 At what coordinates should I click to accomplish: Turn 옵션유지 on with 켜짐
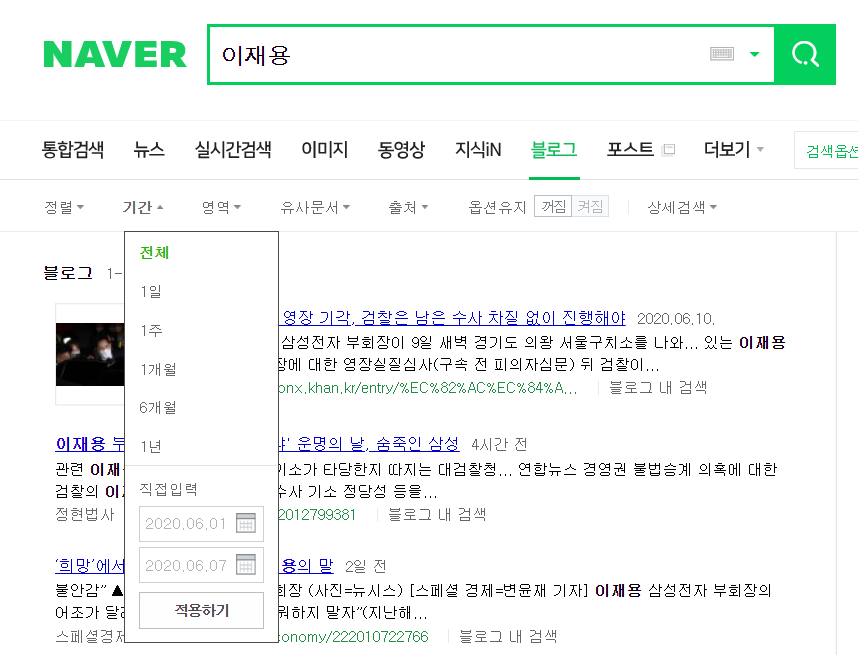click(x=590, y=206)
